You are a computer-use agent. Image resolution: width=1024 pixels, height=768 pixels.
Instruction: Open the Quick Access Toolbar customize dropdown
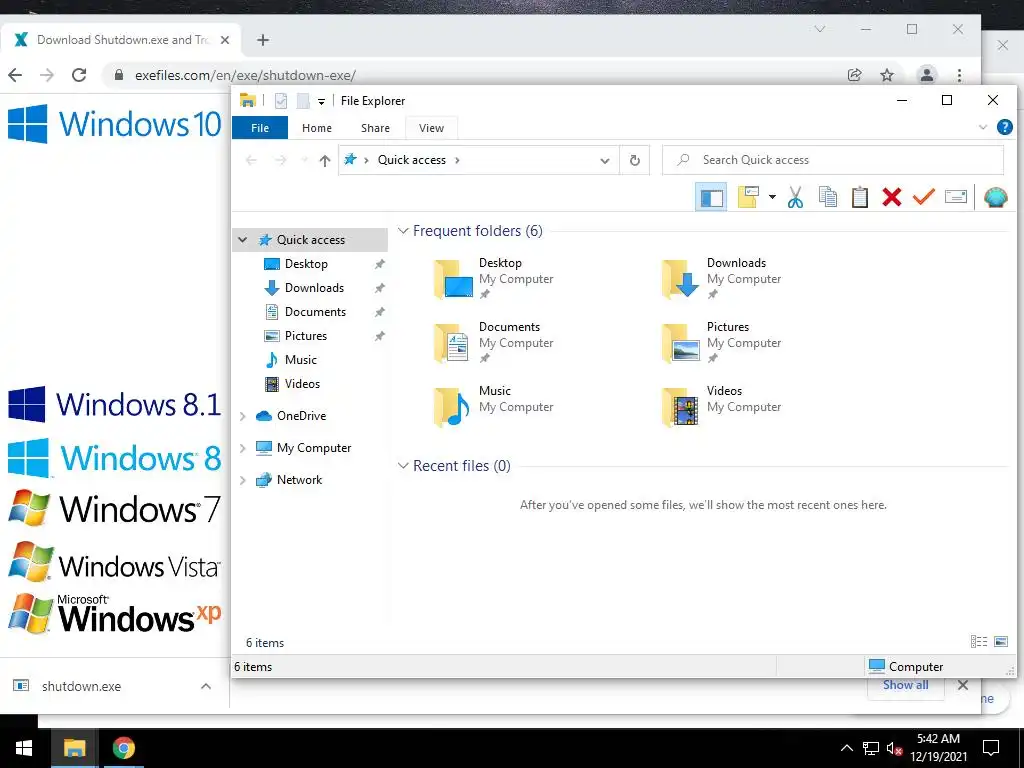tap(321, 101)
